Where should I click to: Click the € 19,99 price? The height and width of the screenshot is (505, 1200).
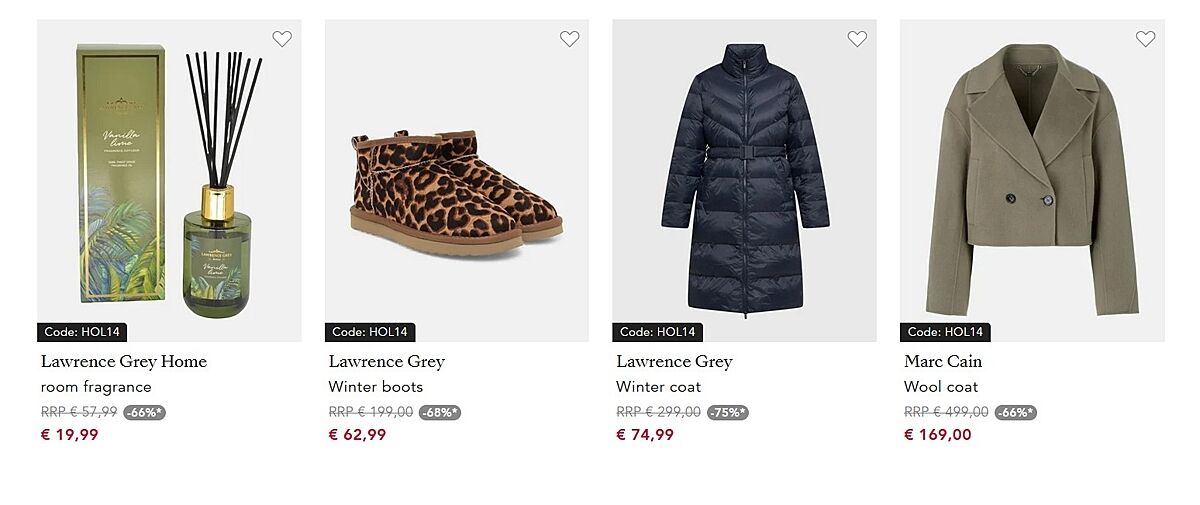[70, 435]
